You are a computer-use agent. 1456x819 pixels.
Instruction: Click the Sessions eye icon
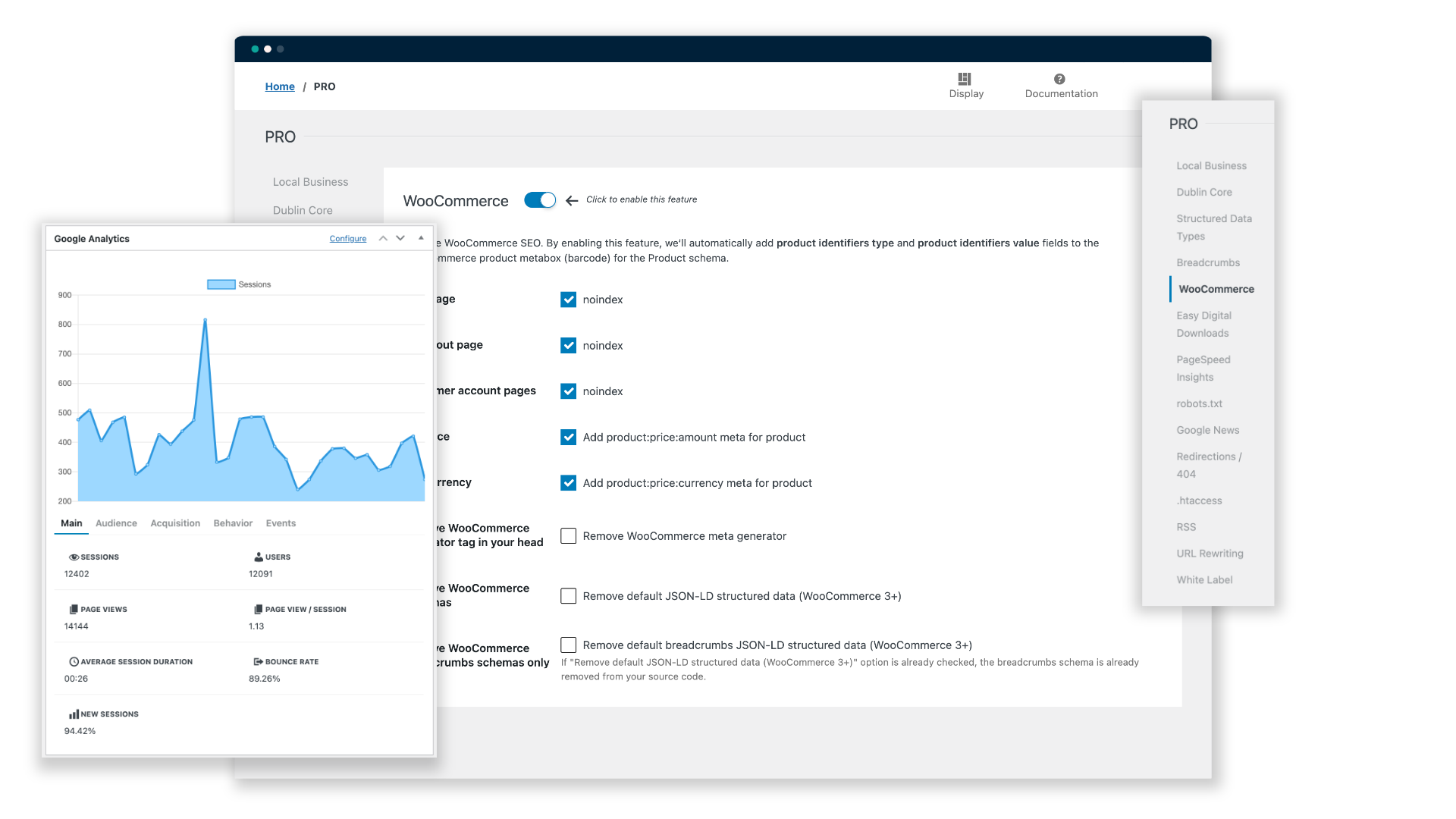point(74,557)
